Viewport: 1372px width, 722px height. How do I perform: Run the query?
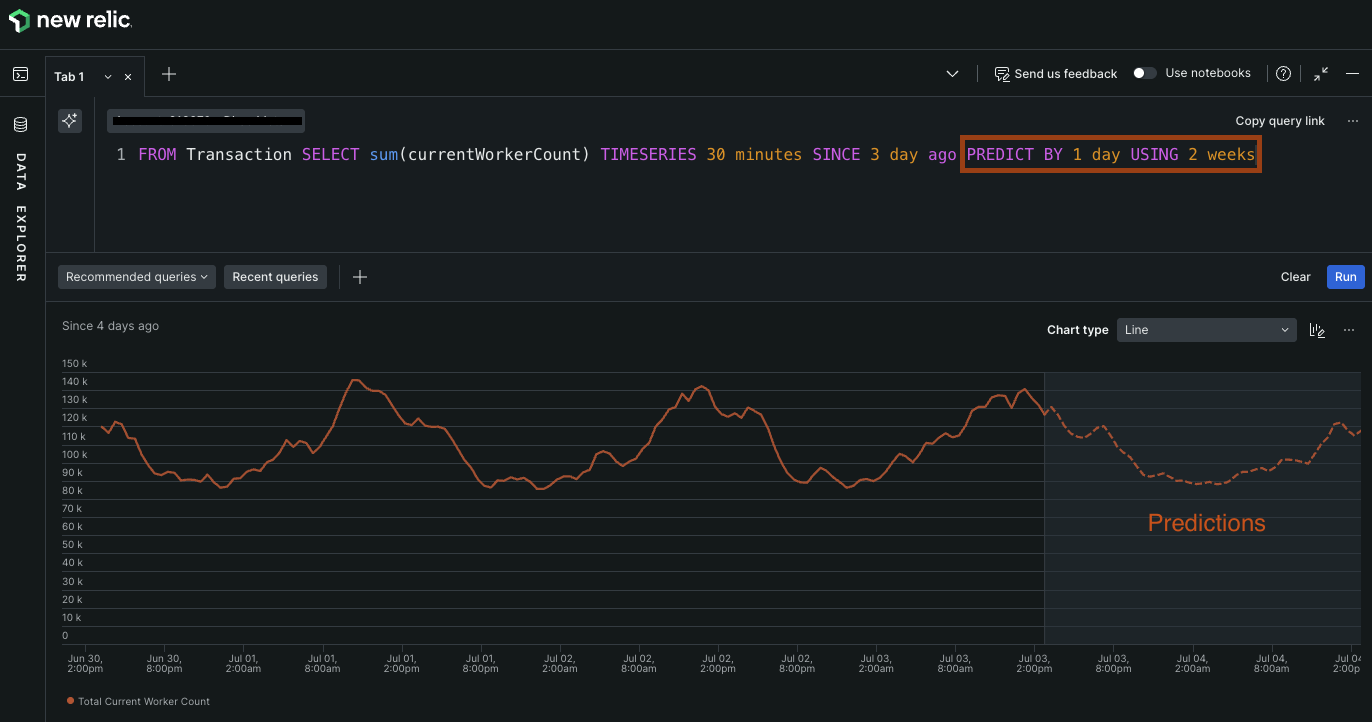[1345, 277]
